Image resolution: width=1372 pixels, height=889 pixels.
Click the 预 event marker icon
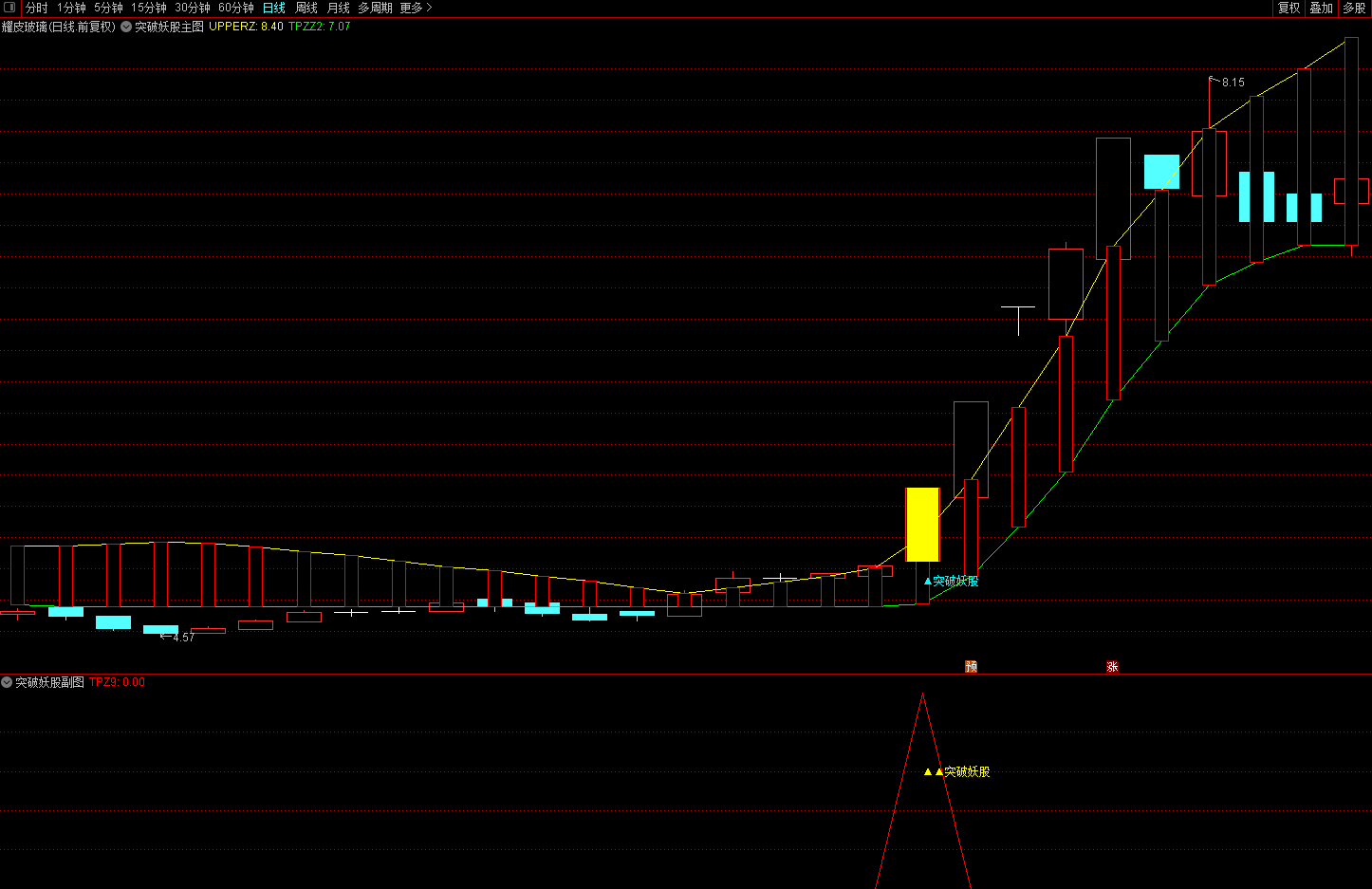[x=971, y=667]
